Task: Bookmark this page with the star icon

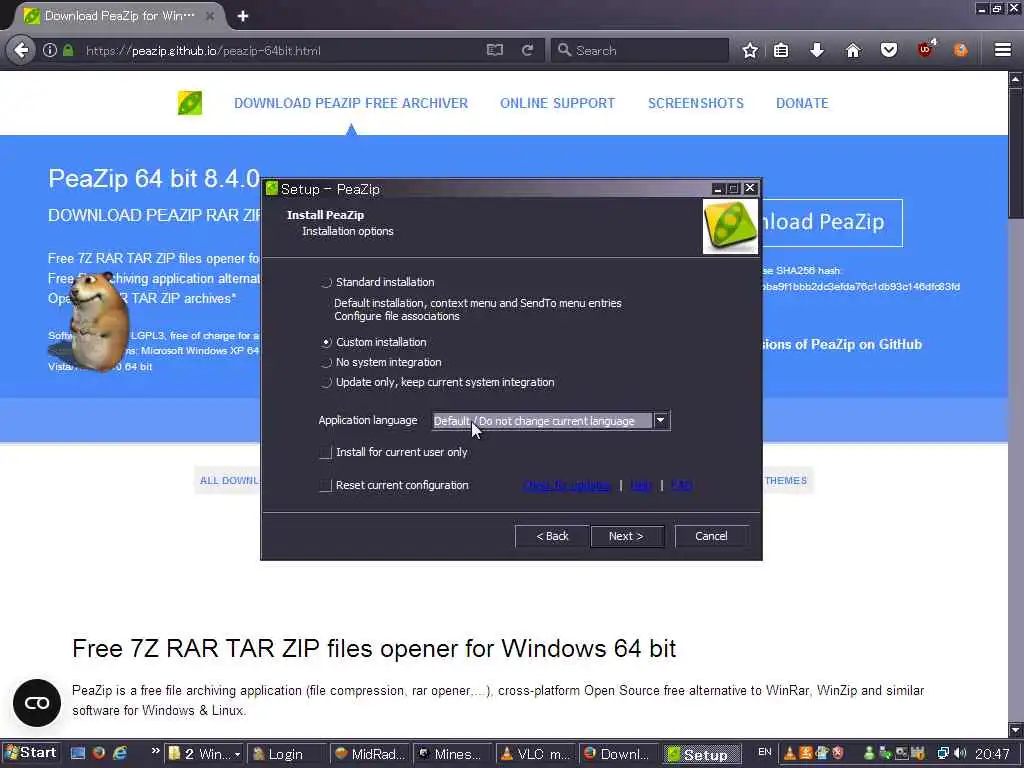Action: pos(750,50)
